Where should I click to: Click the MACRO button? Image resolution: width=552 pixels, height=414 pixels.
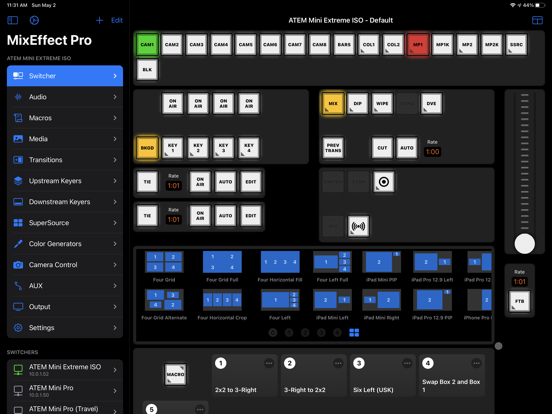[x=175, y=374]
